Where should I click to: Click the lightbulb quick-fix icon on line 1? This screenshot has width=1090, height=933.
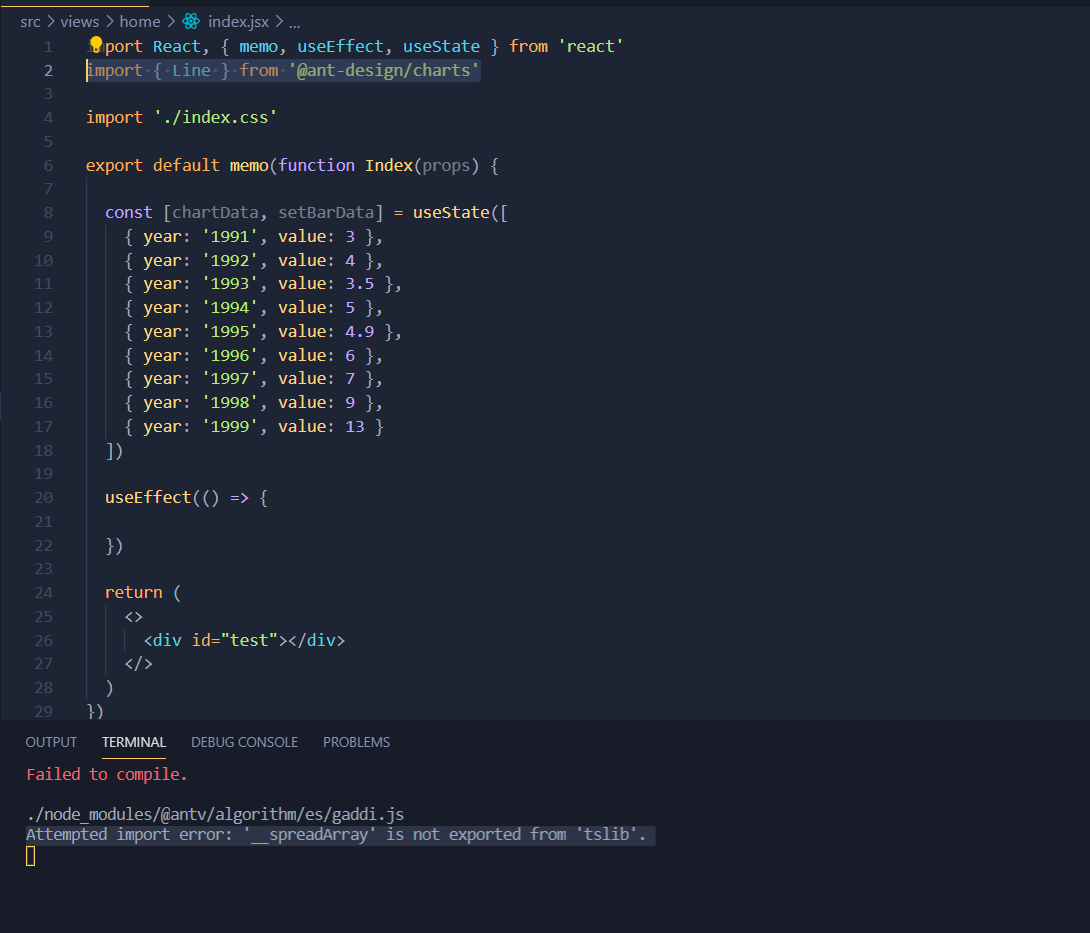[96, 44]
